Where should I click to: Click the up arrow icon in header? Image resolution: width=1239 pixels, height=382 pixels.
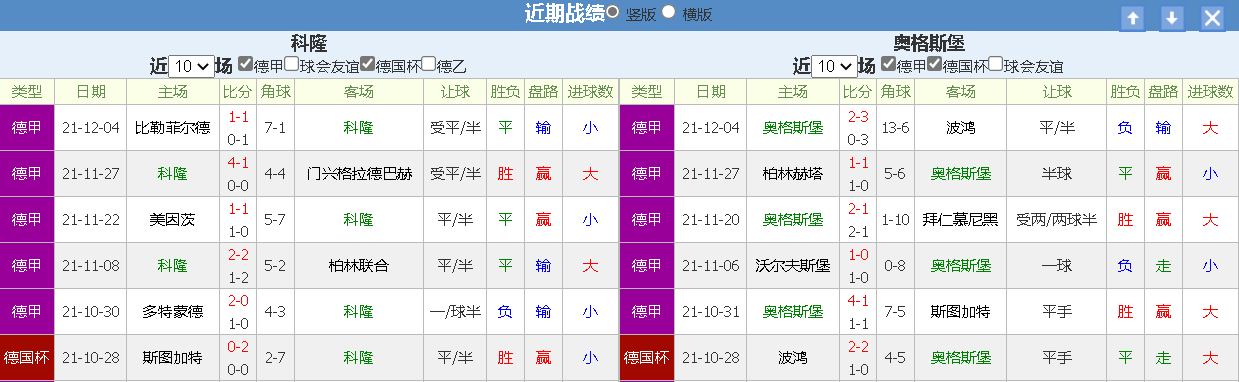[1133, 18]
